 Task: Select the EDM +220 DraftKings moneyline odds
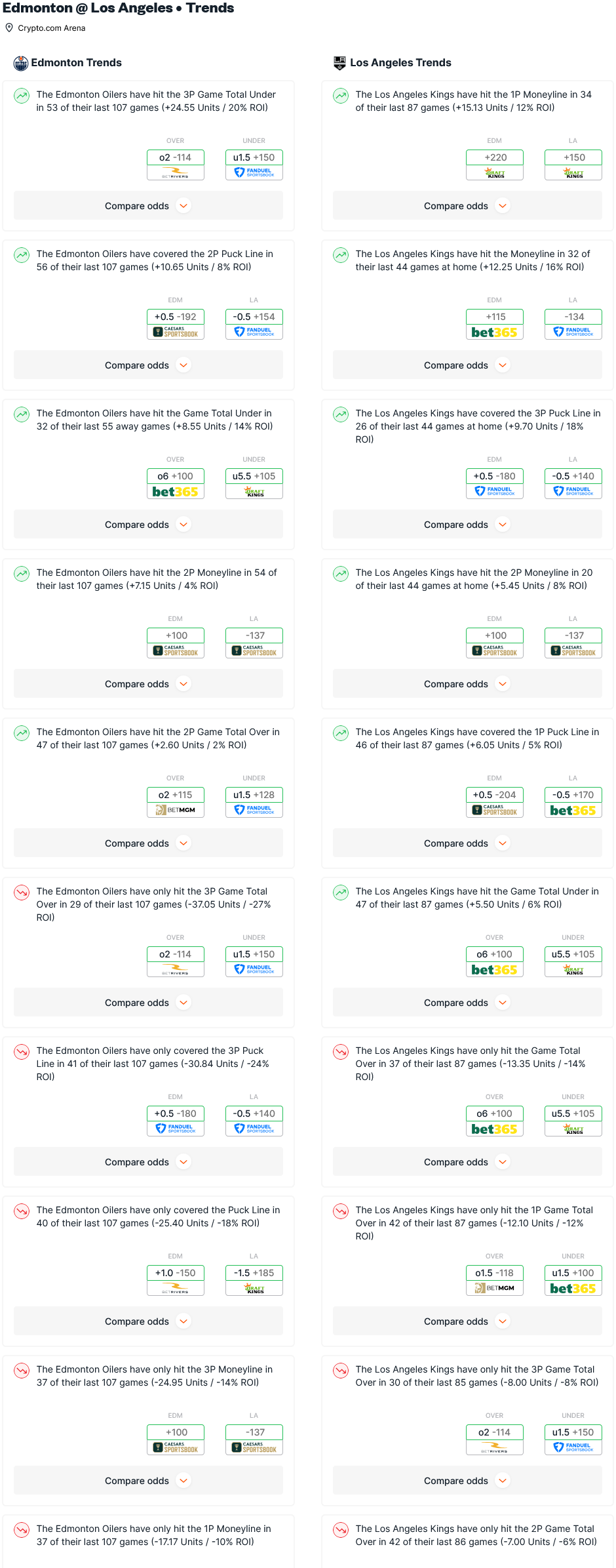(495, 165)
